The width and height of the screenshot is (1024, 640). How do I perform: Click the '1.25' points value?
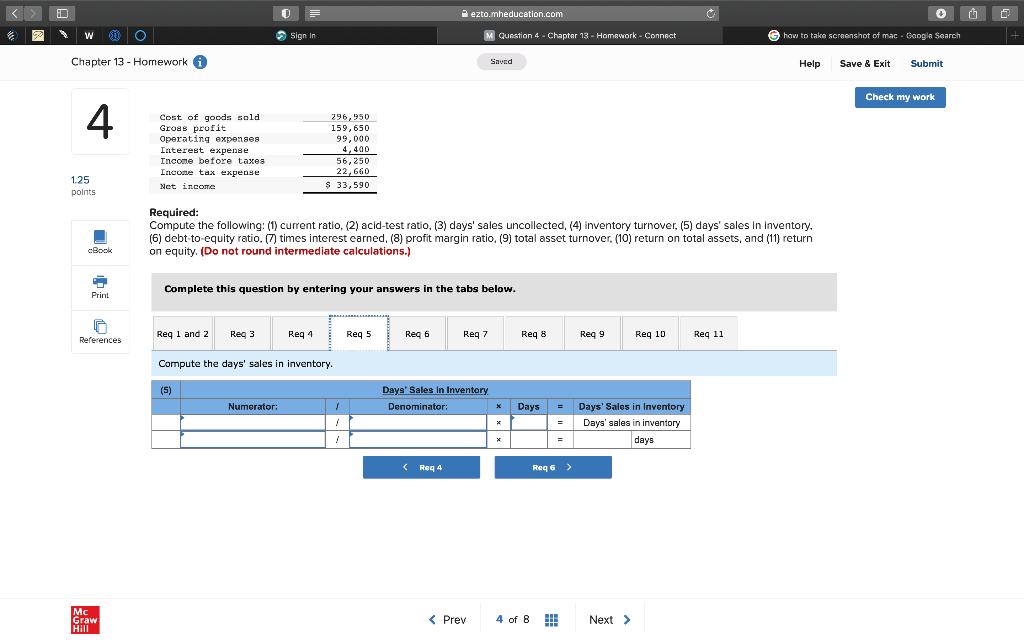click(80, 180)
